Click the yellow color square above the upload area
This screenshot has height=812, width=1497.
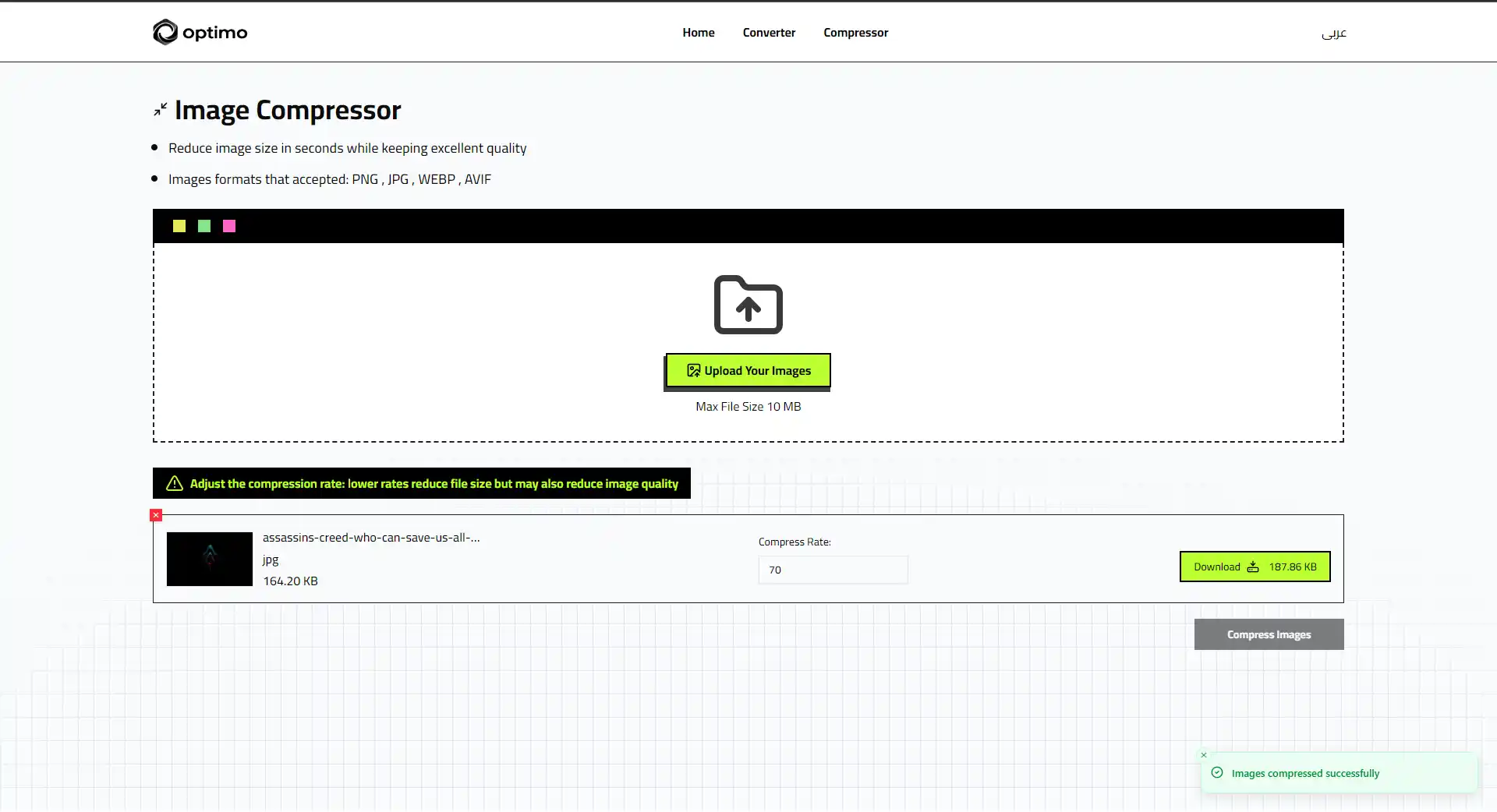[179, 226]
